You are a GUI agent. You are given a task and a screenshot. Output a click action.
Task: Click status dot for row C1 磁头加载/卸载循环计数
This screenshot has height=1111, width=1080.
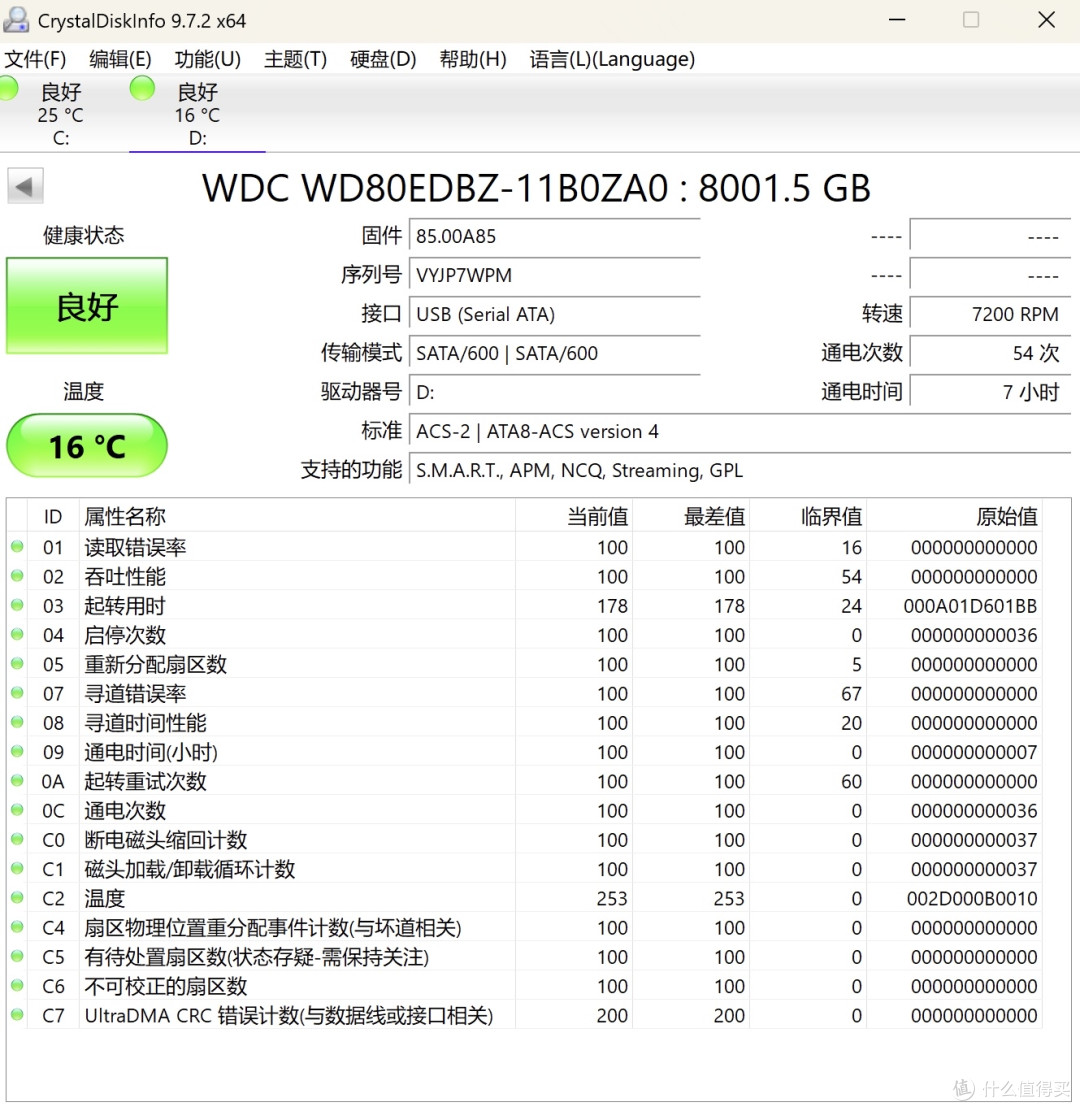pyautogui.click(x=17, y=869)
